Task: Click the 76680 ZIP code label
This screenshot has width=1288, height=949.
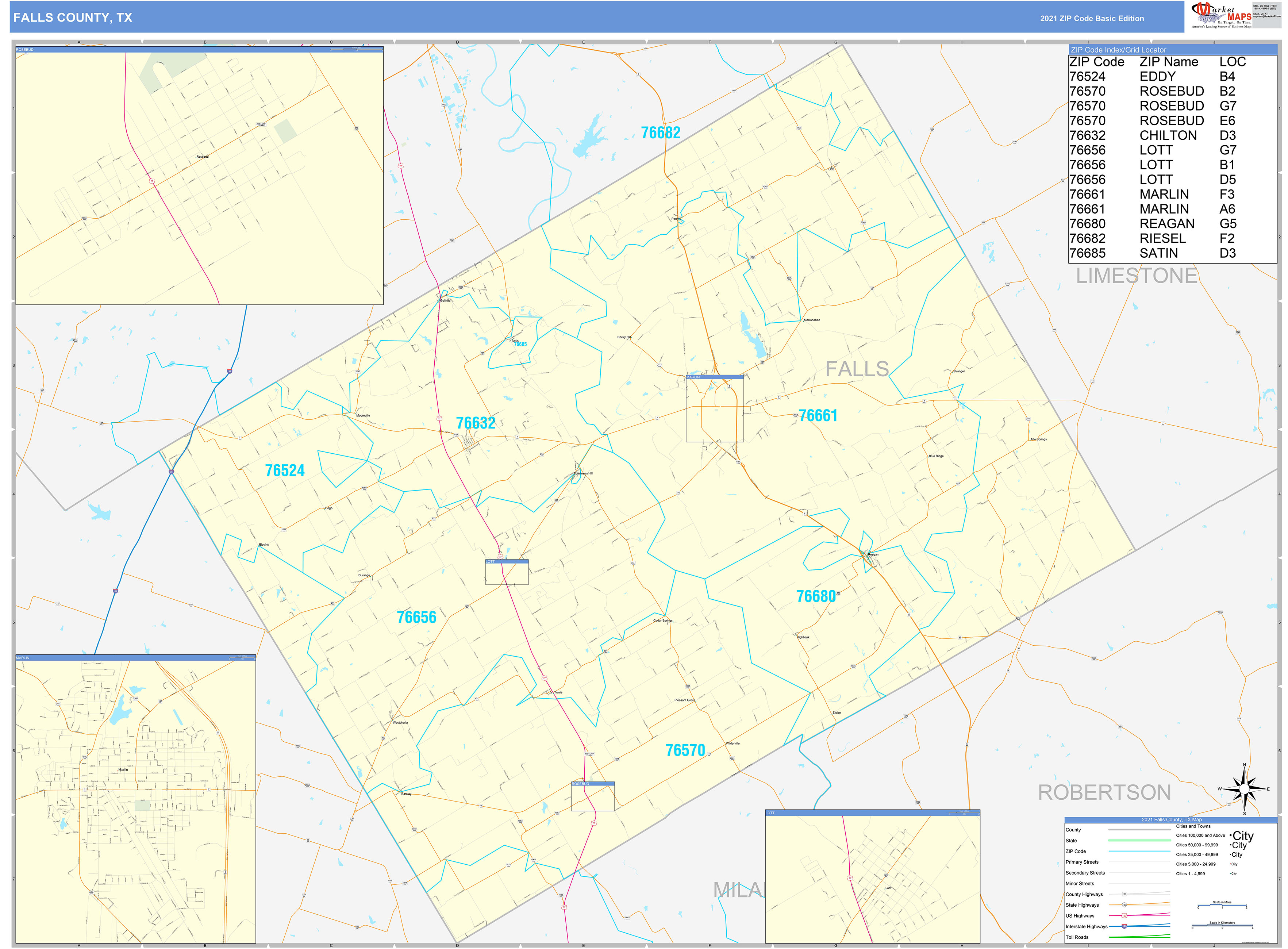Action: [816, 596]
